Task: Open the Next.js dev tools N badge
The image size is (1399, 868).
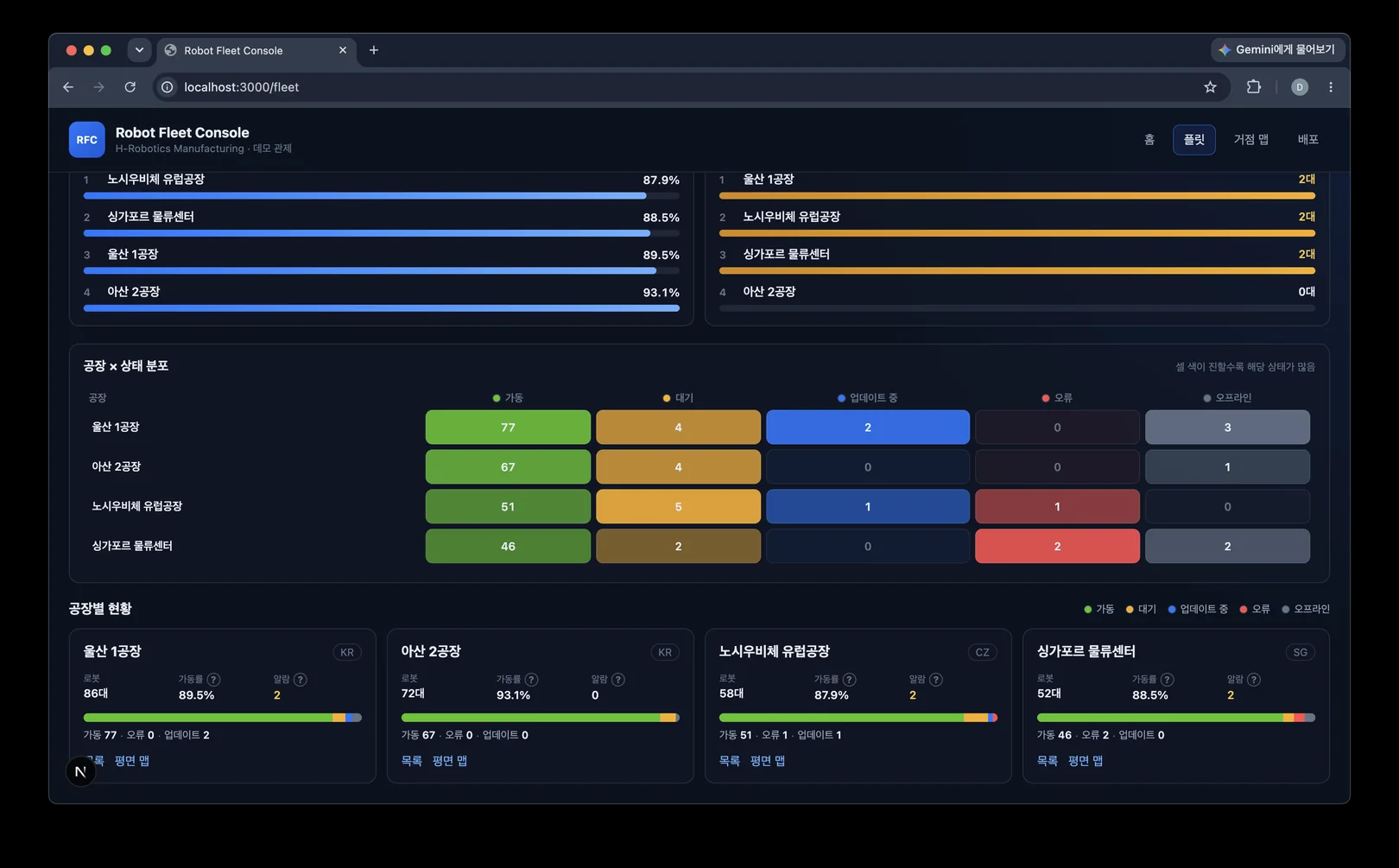Action: 80,771
